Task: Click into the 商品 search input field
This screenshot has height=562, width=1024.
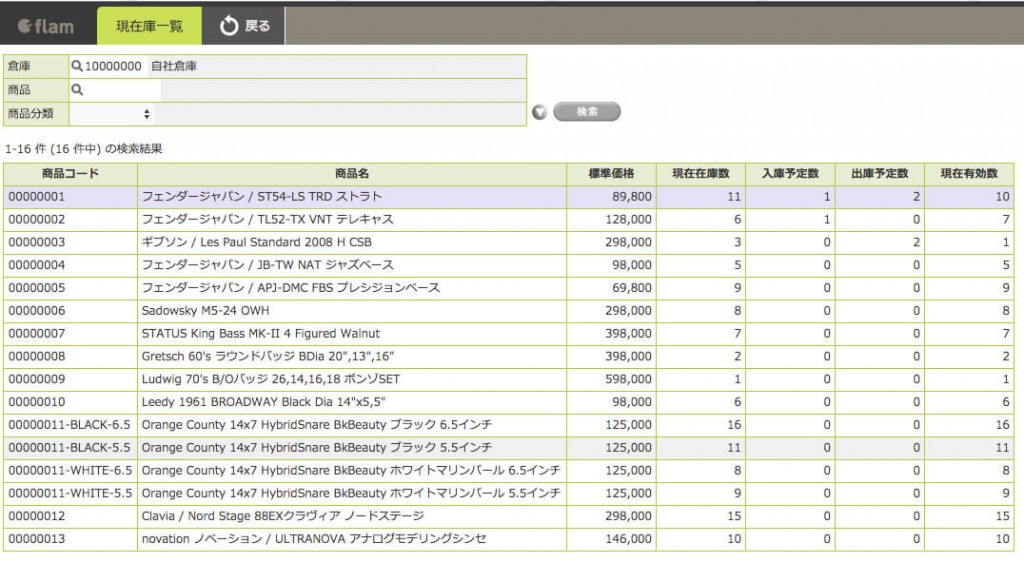Action: pyautogui.click(x=123, y=90)
